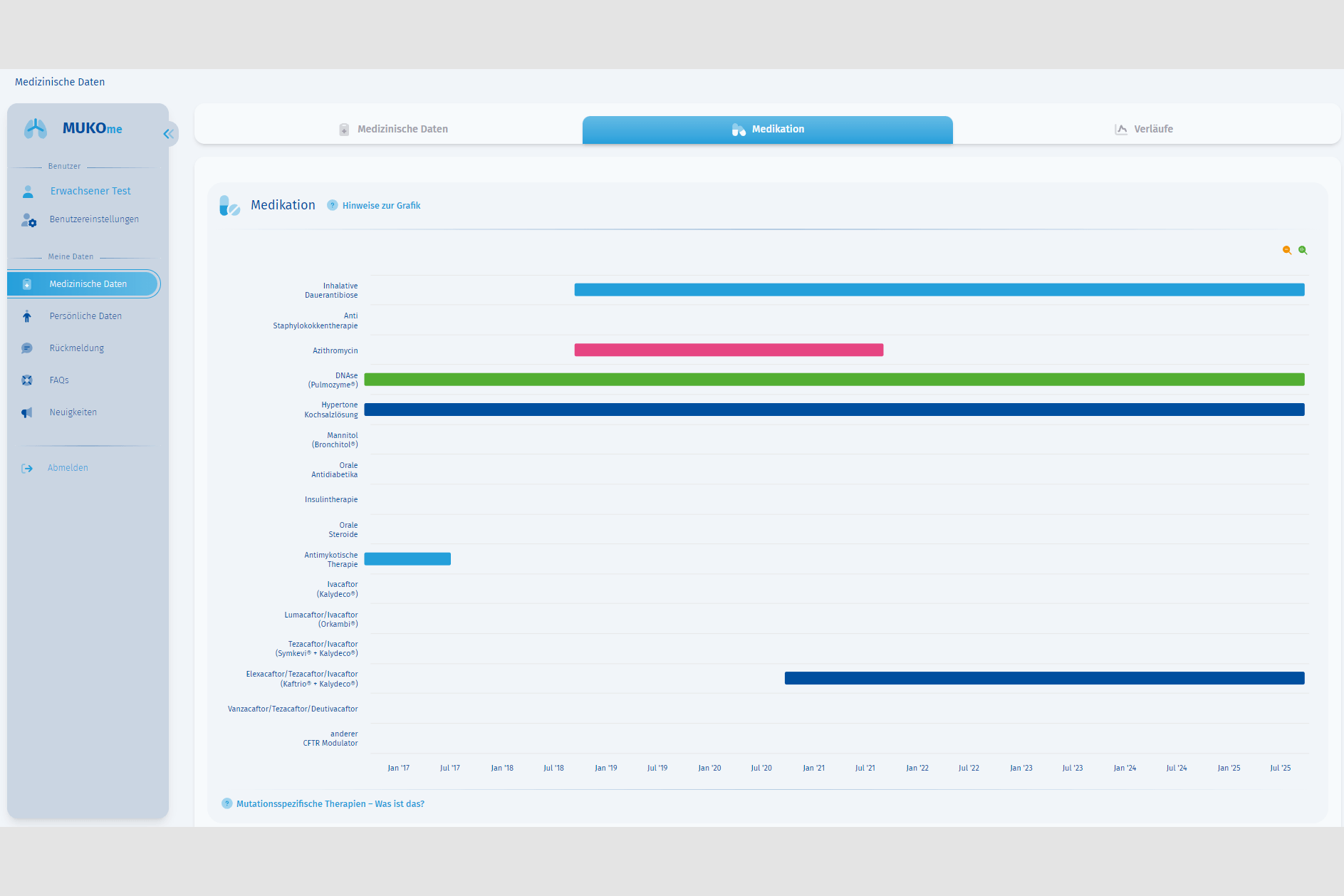Viewport: 1344px width, 896px height.
Task: Switch to the Medizinische Daten tab
Action: point(394,129)
